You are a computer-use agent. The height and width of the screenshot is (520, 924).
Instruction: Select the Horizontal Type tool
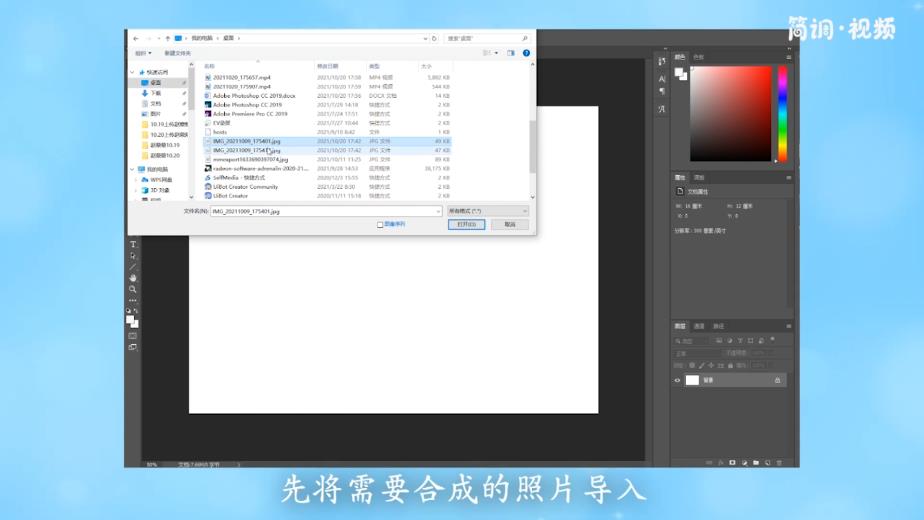tap(132, 244)
